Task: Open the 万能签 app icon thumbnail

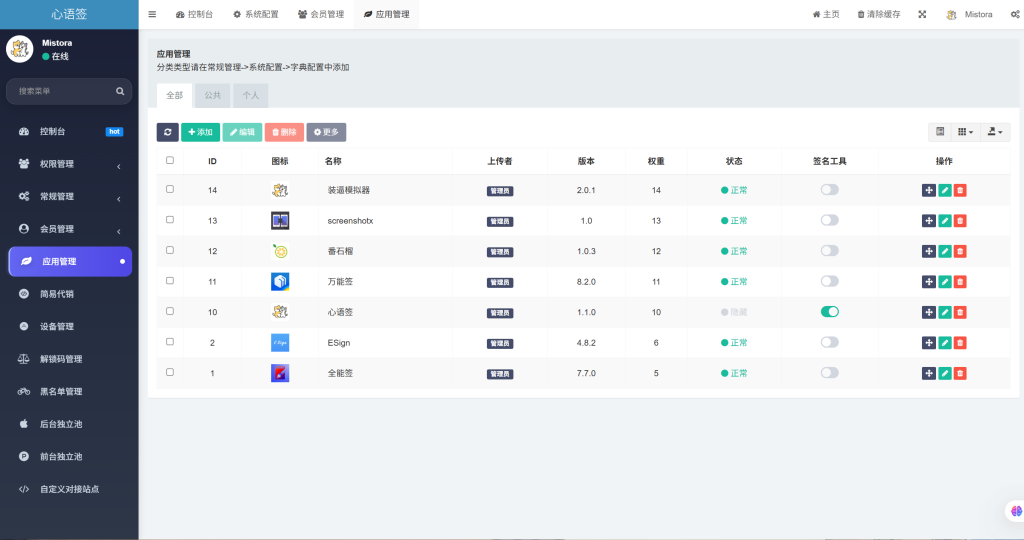Action: click(280, 281)
